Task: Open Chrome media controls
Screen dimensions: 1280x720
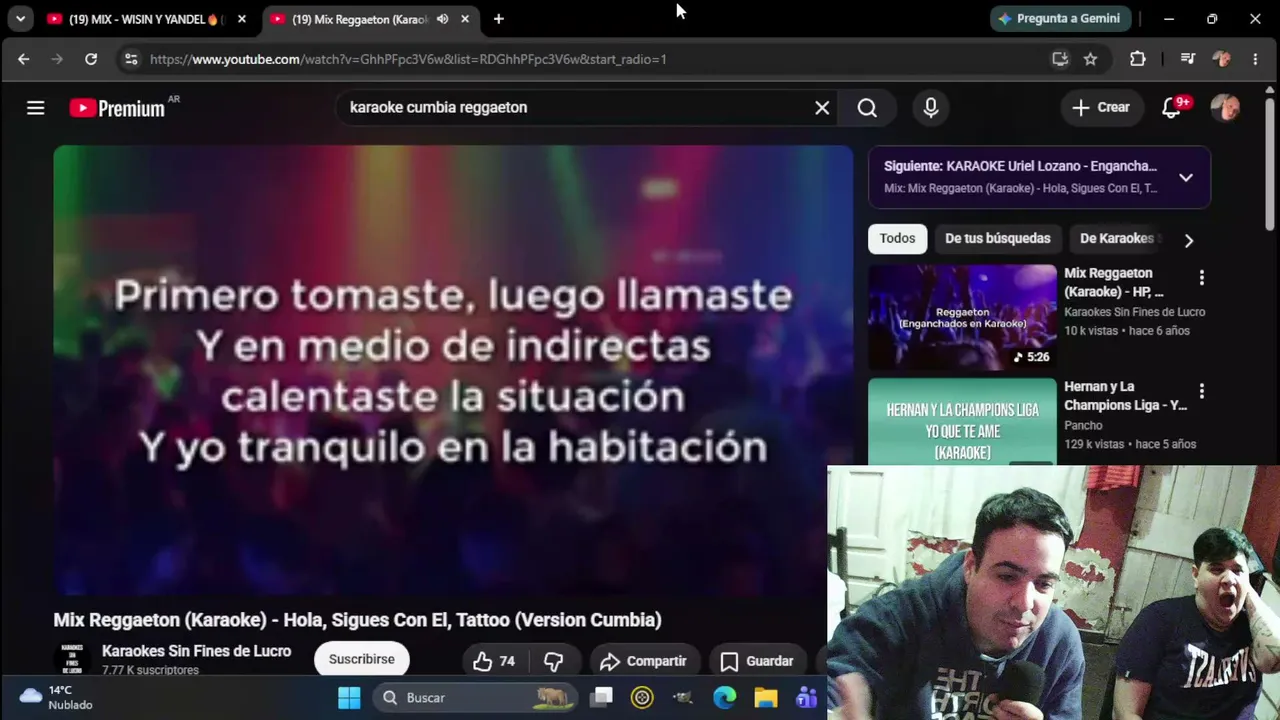Action: 1188,59
